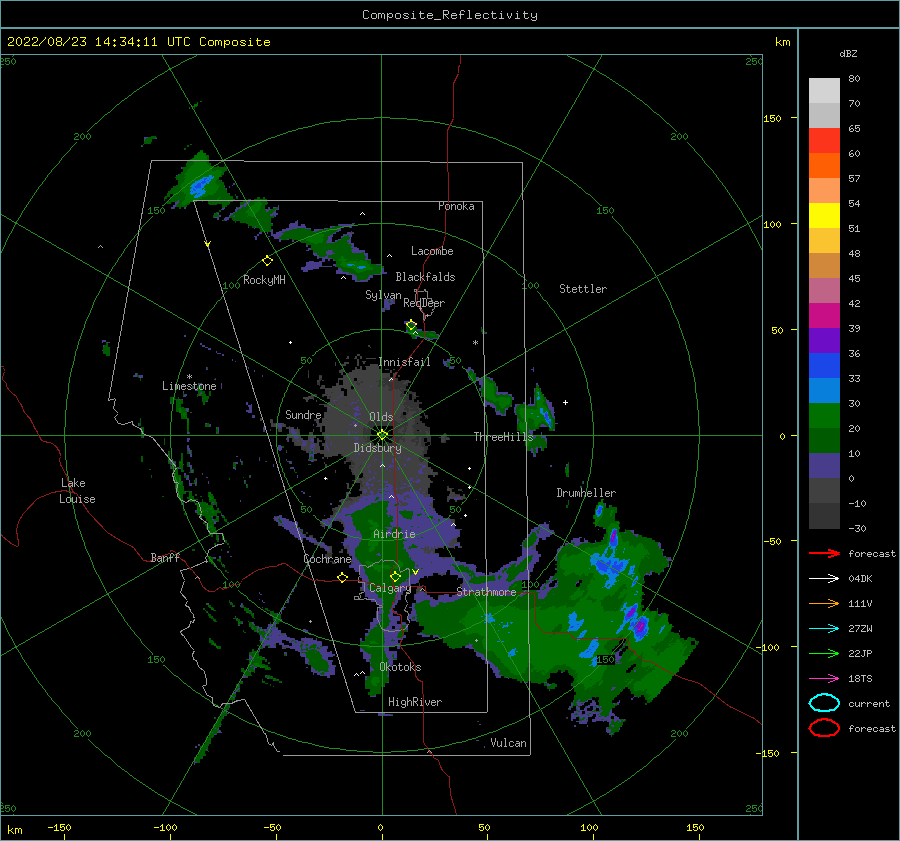
Task: Click the Limestone label
Action: point(189,386)
